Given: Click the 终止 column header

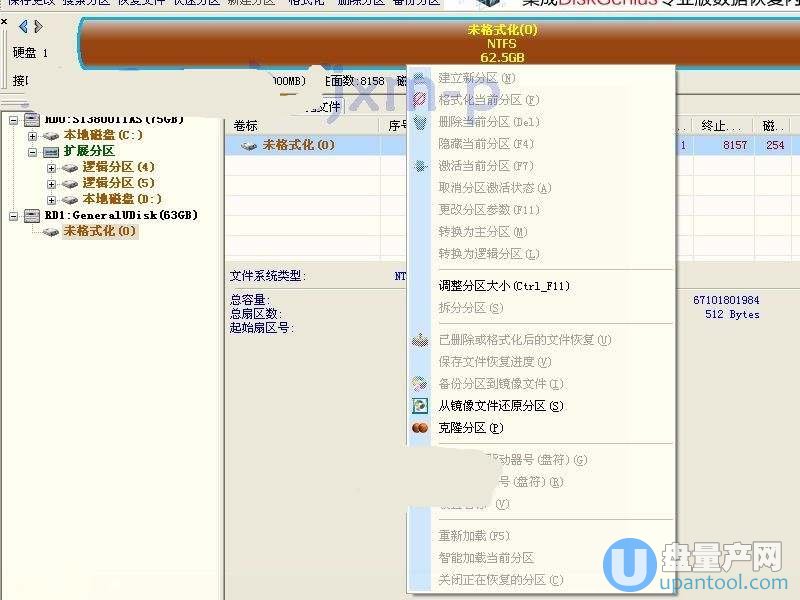Looking at the screenshot, I should click(722, 126).
